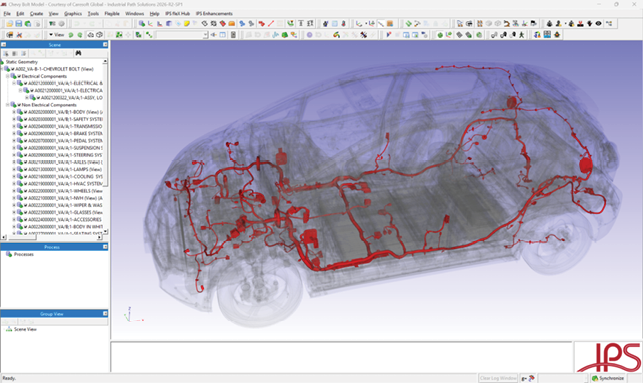Click the rainbow cable toolbar icon
The width and height of the screenshot is (643, 383).
click(336, 34)
